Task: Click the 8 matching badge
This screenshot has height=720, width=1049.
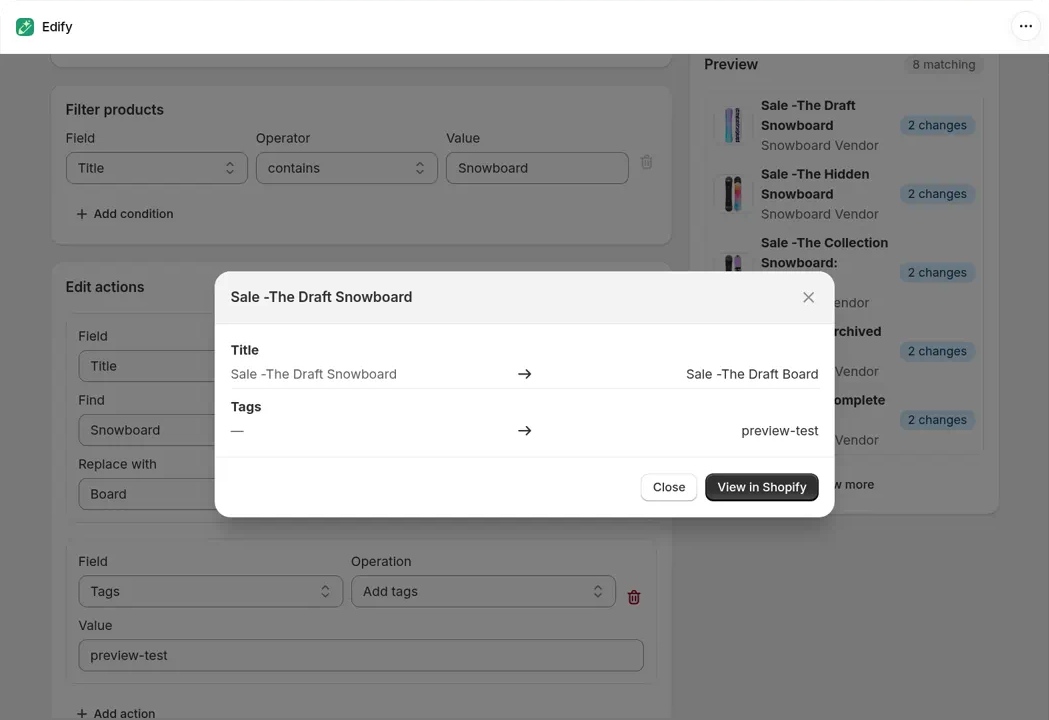Action: tap(943, 65)
